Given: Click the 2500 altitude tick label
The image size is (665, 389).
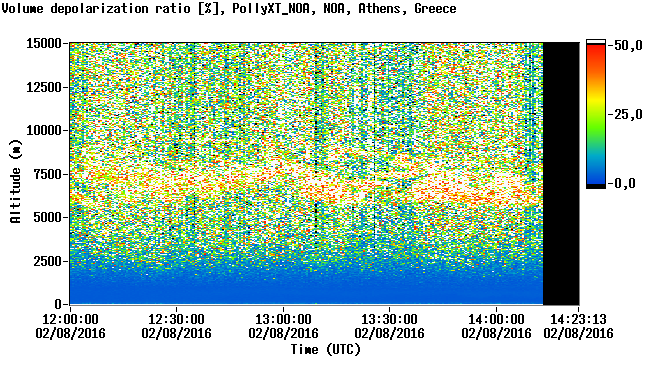Looking at the screenshot, I should coord(48,261).
